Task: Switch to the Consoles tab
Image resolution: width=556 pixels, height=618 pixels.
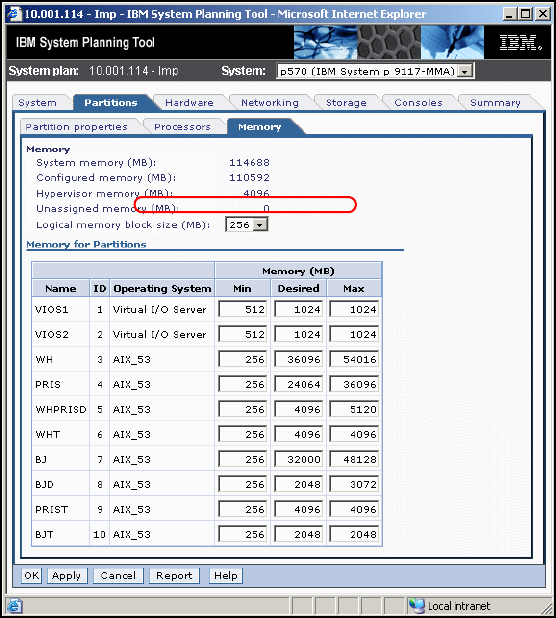Action: click(418, 102)
